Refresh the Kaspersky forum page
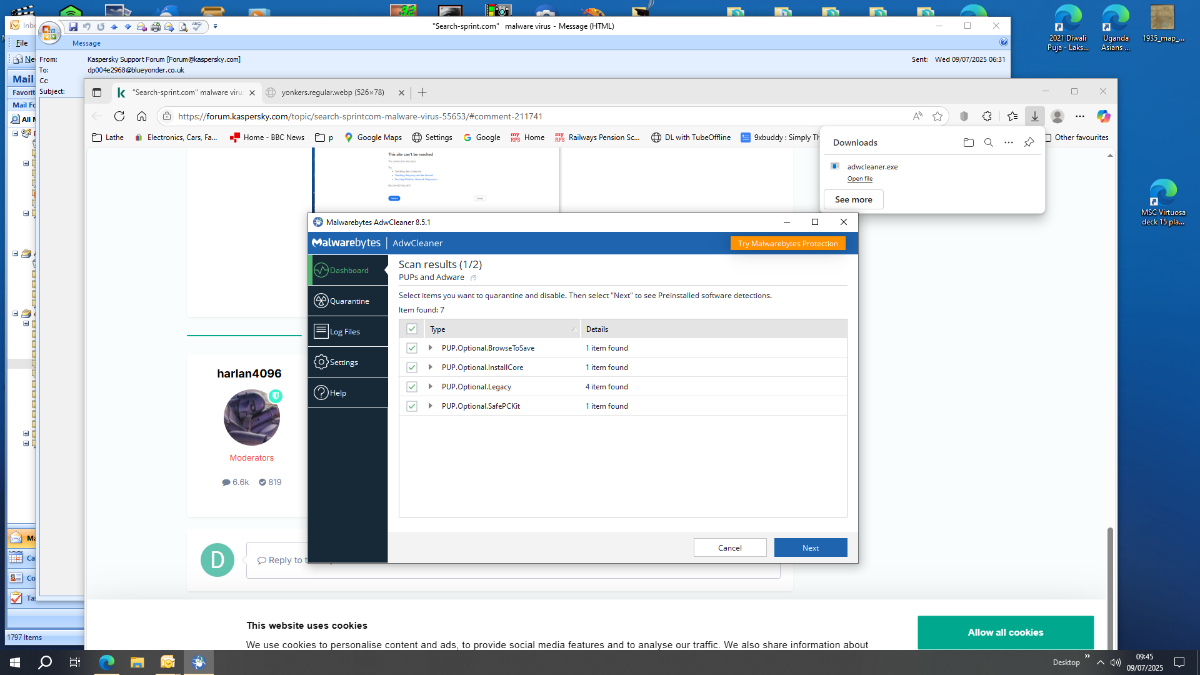 (120, 116)
